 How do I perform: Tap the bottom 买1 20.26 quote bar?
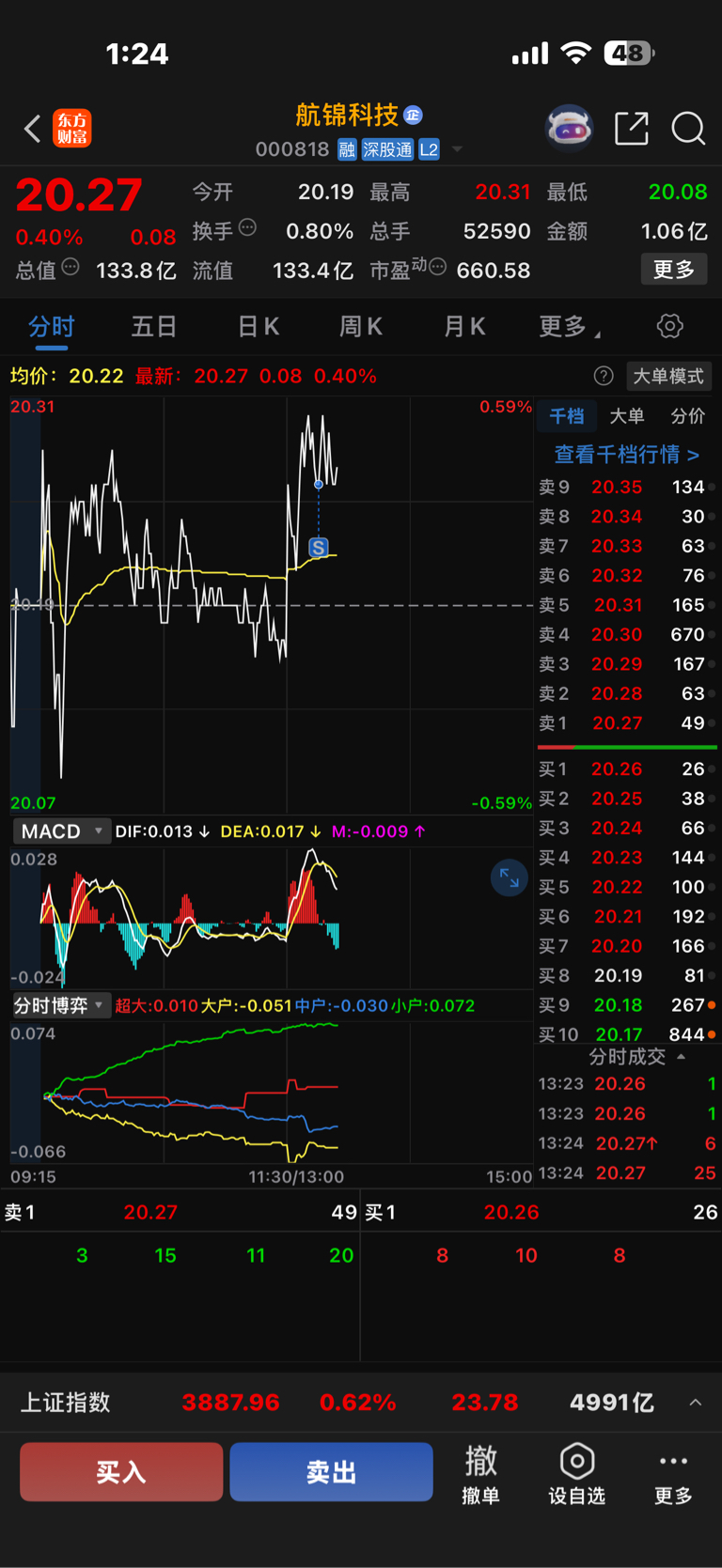click(x=541, y=1212)
